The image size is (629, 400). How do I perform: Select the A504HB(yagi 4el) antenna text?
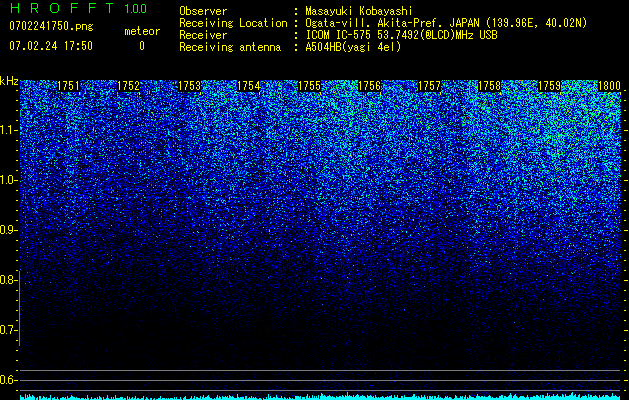click(x=353, y=47)
